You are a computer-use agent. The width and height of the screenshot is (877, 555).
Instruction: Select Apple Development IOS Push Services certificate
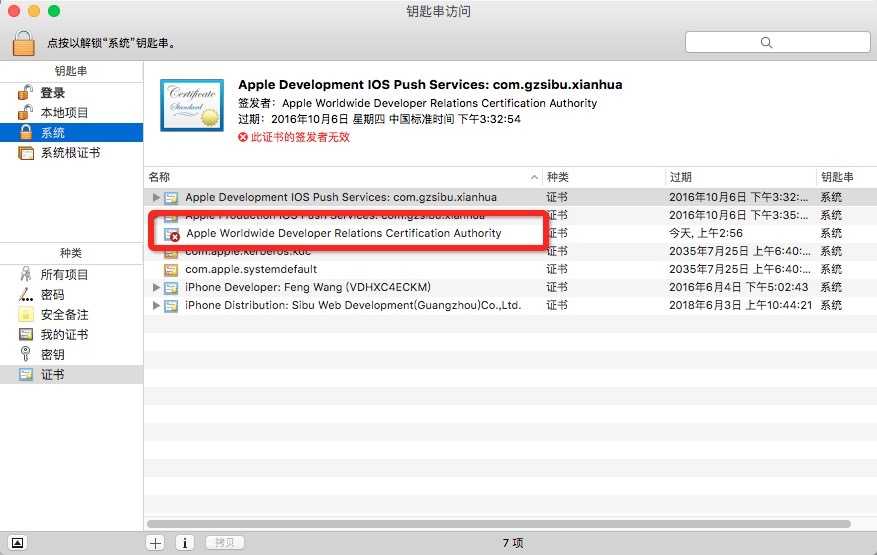pos(510,197)
